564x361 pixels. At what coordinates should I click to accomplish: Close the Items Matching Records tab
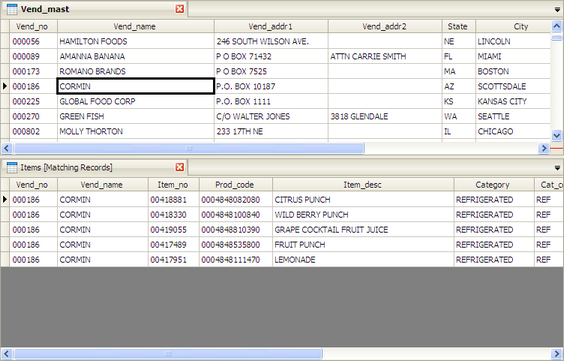tap(180, 167)
